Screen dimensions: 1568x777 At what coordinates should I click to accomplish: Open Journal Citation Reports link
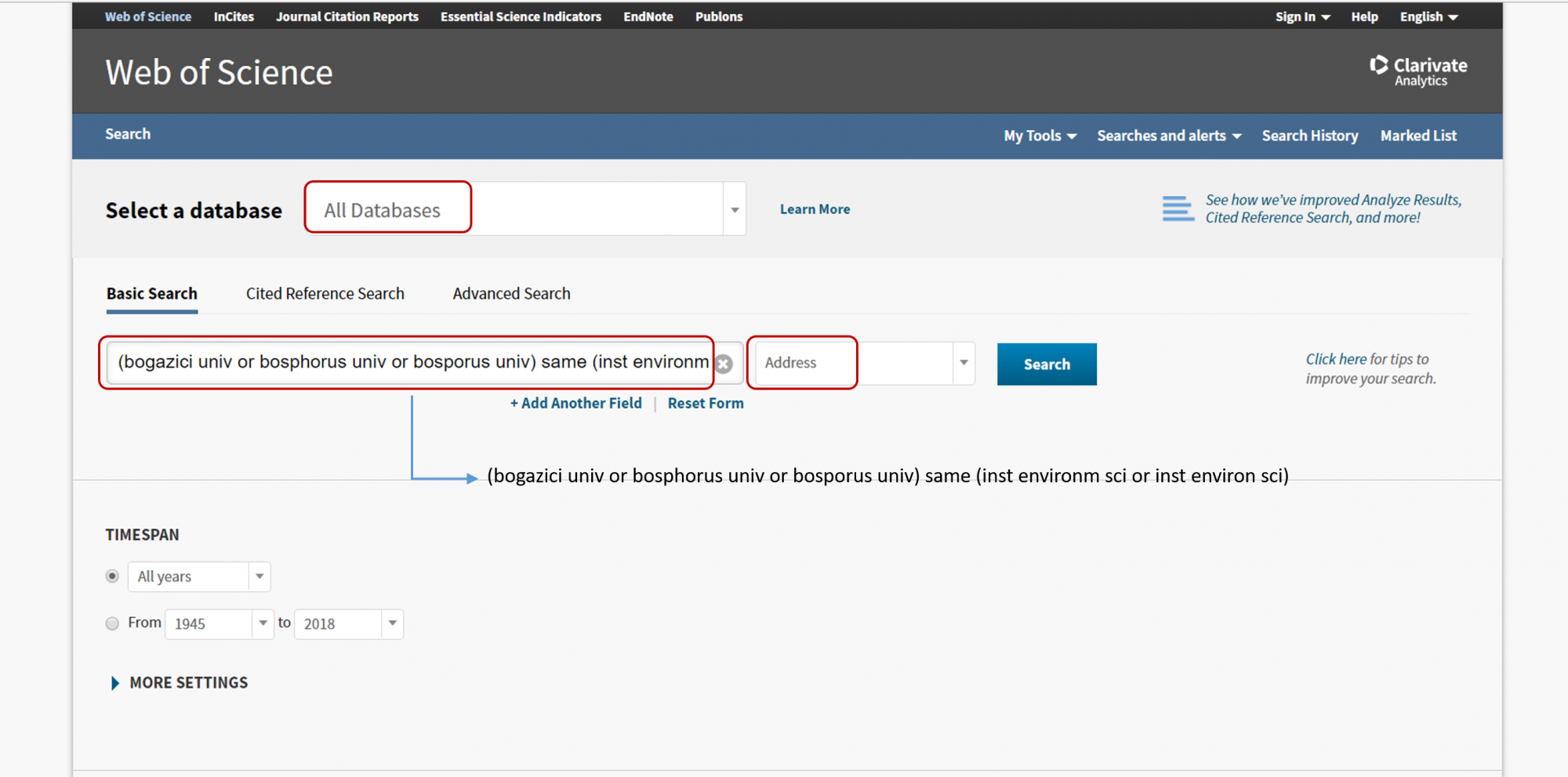[x=347, y=16]
